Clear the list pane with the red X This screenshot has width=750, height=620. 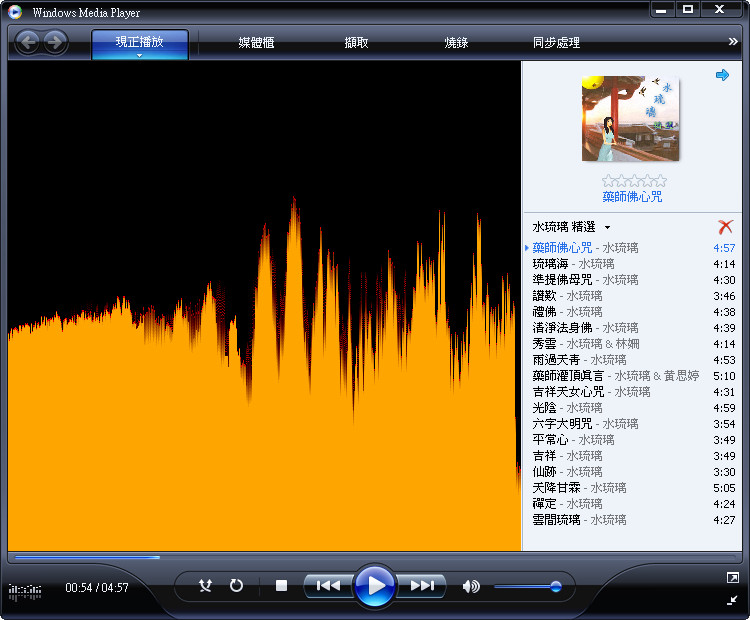click(725, 227)
